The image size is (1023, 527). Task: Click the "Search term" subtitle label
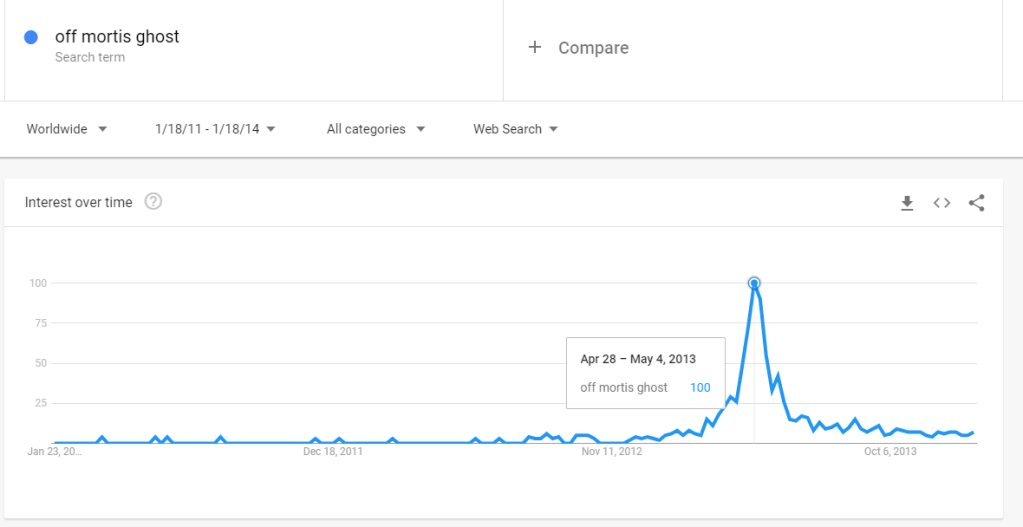tap(90, 58)
